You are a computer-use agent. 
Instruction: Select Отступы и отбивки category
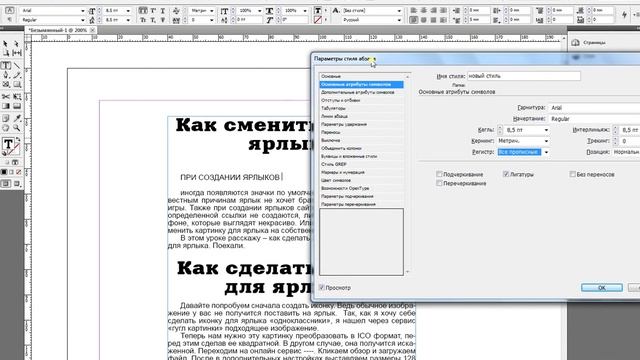pyautogui.click(x=361, y=100)
